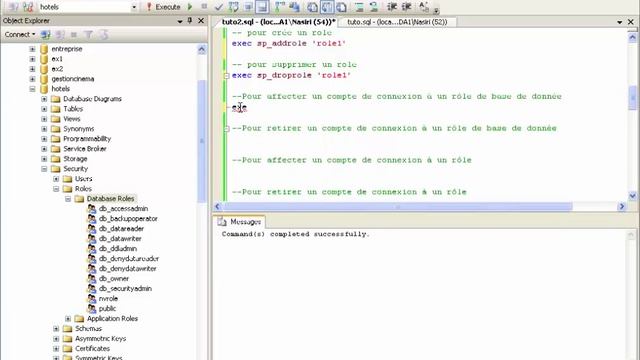640x360 pixels.
Task: Select the Certificates folder
Action: tap(92, 349)
